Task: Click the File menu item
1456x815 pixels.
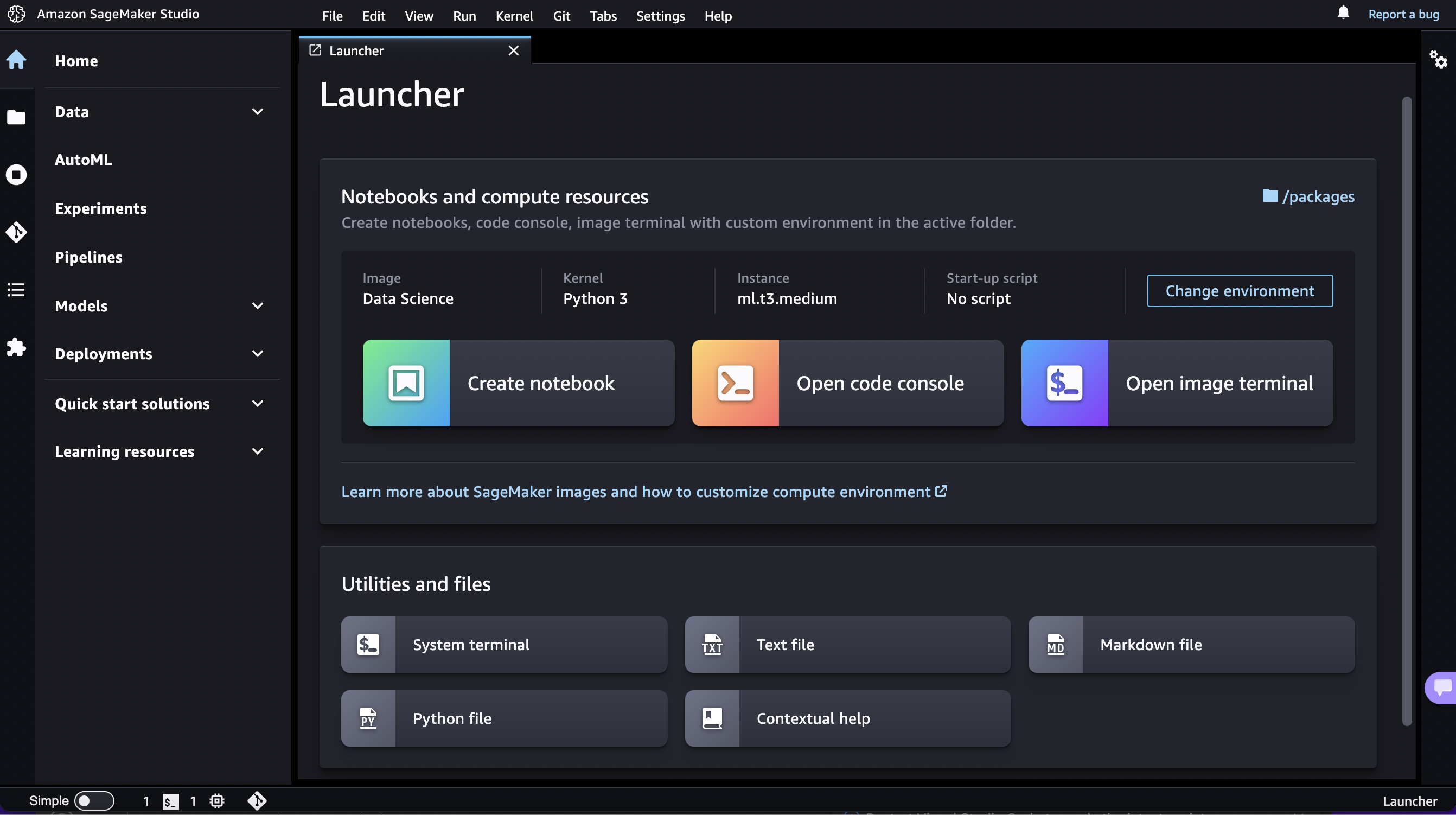Action: [332, 14]
